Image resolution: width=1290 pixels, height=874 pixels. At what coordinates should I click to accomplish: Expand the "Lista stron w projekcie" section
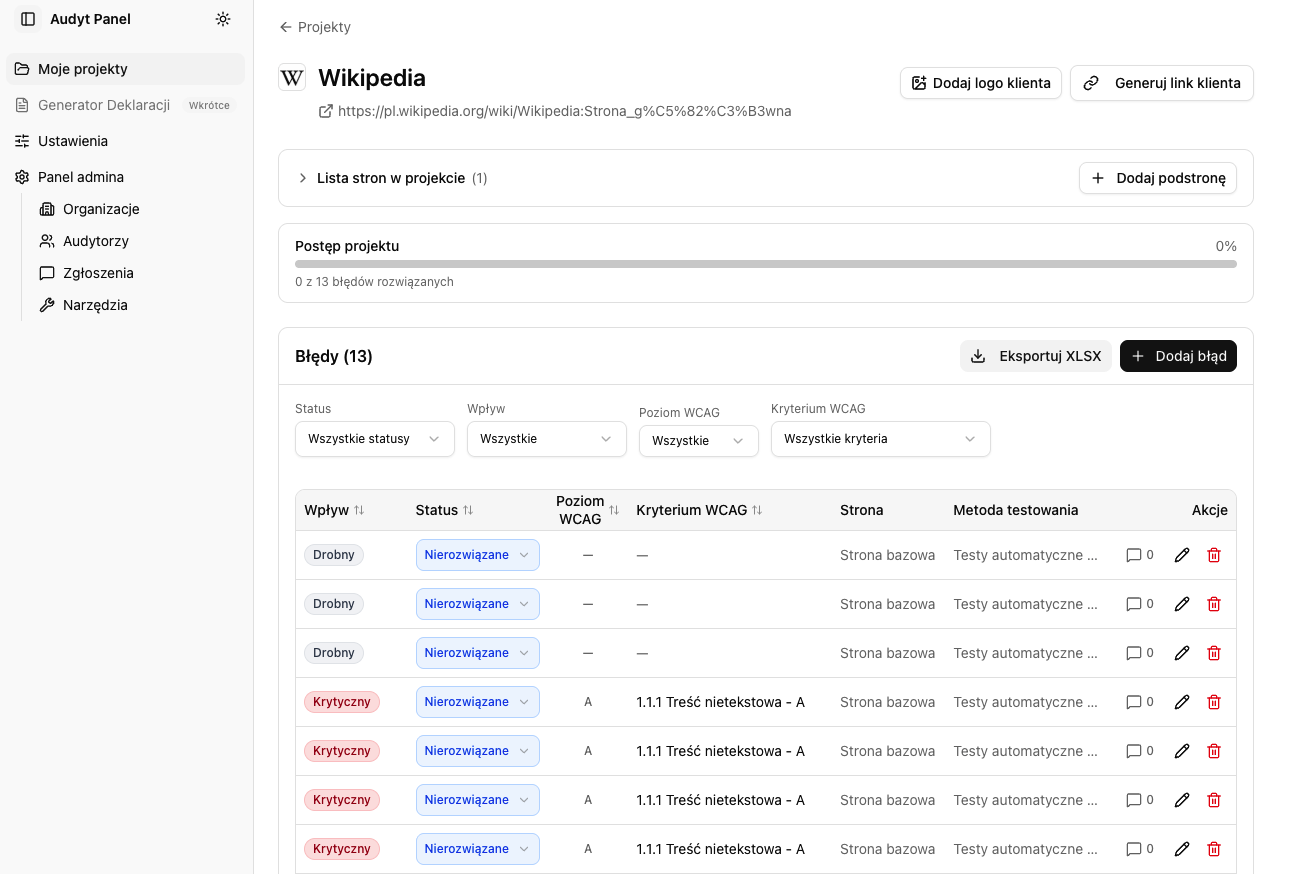tap(392, 178)
